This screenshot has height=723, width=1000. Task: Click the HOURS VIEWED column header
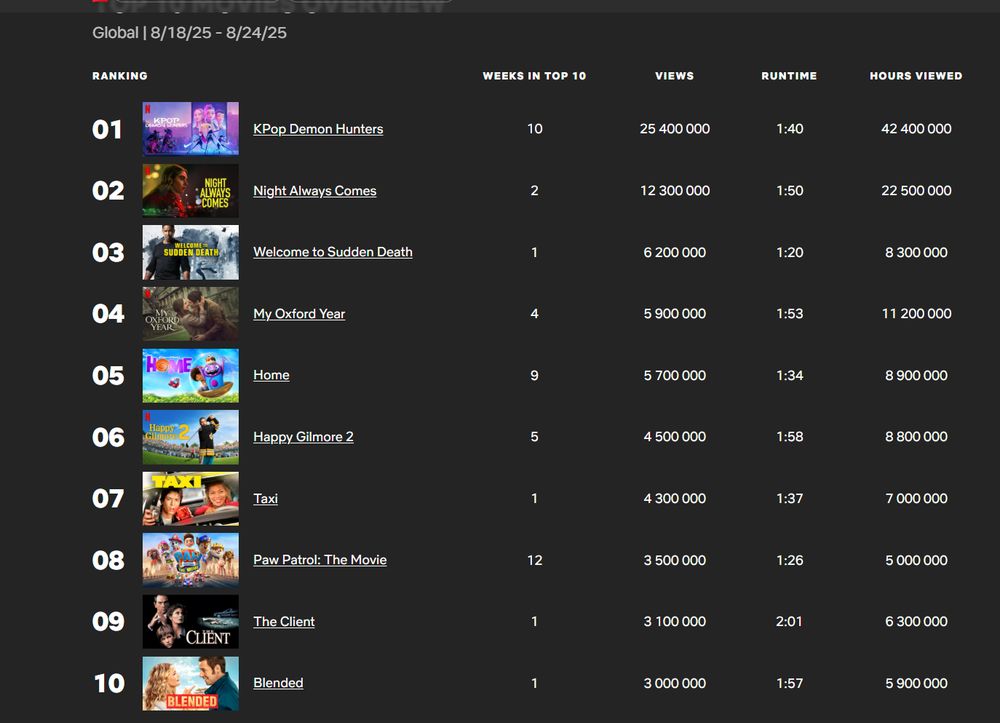pos(916,76)
